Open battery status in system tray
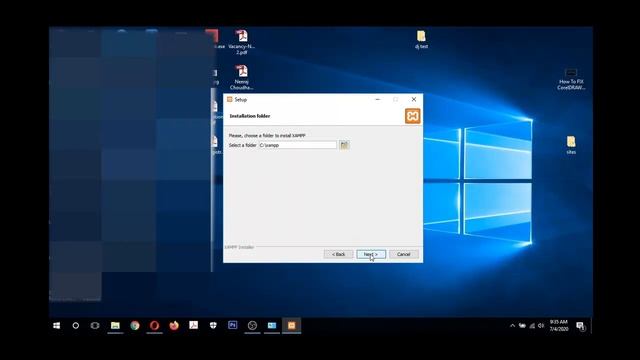This screenshot has height=360, width=640. coord(522,325)
